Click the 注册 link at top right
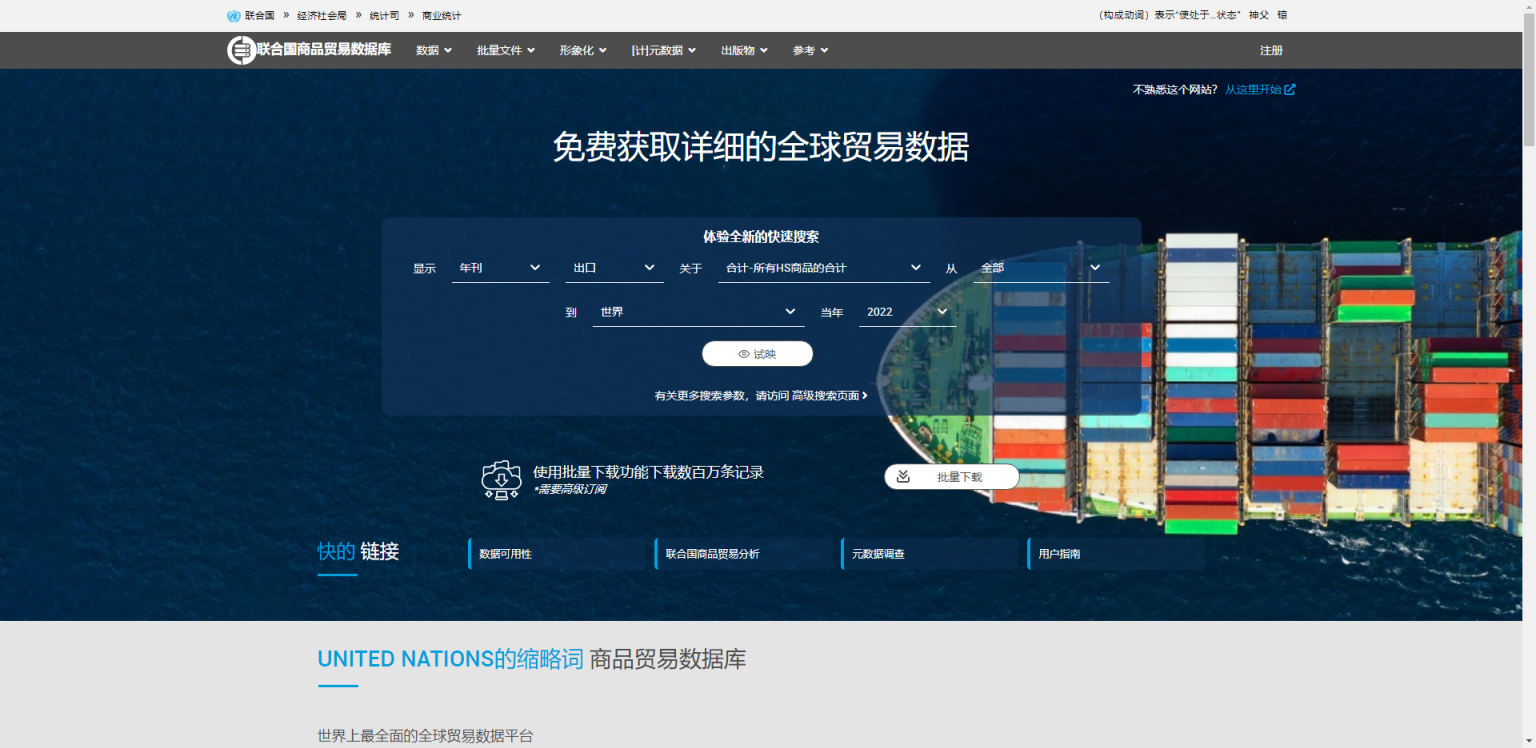Screen dimensions: 1536x748 pyautogui.click(x=1271, y=50)
